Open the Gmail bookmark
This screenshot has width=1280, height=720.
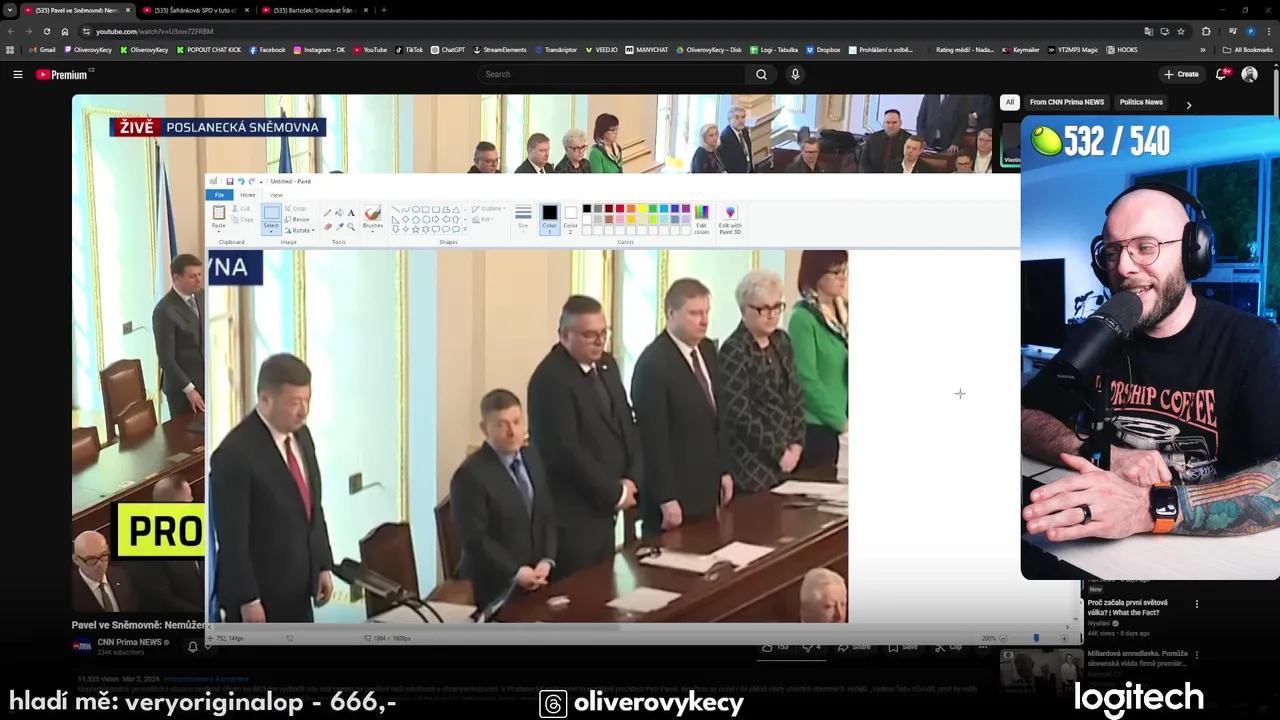(42, 49)
